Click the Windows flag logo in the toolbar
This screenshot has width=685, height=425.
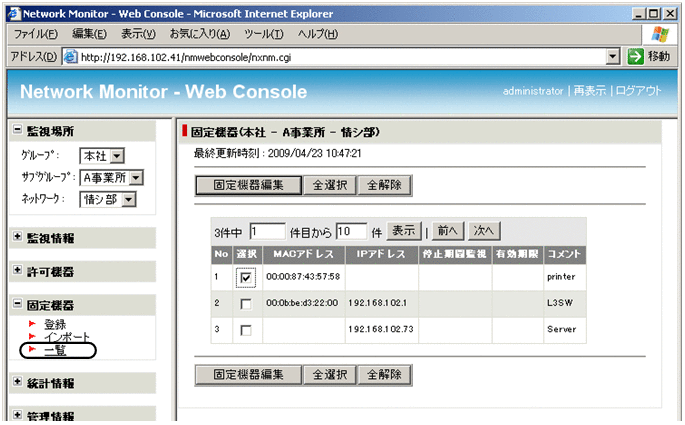[660, 34]
